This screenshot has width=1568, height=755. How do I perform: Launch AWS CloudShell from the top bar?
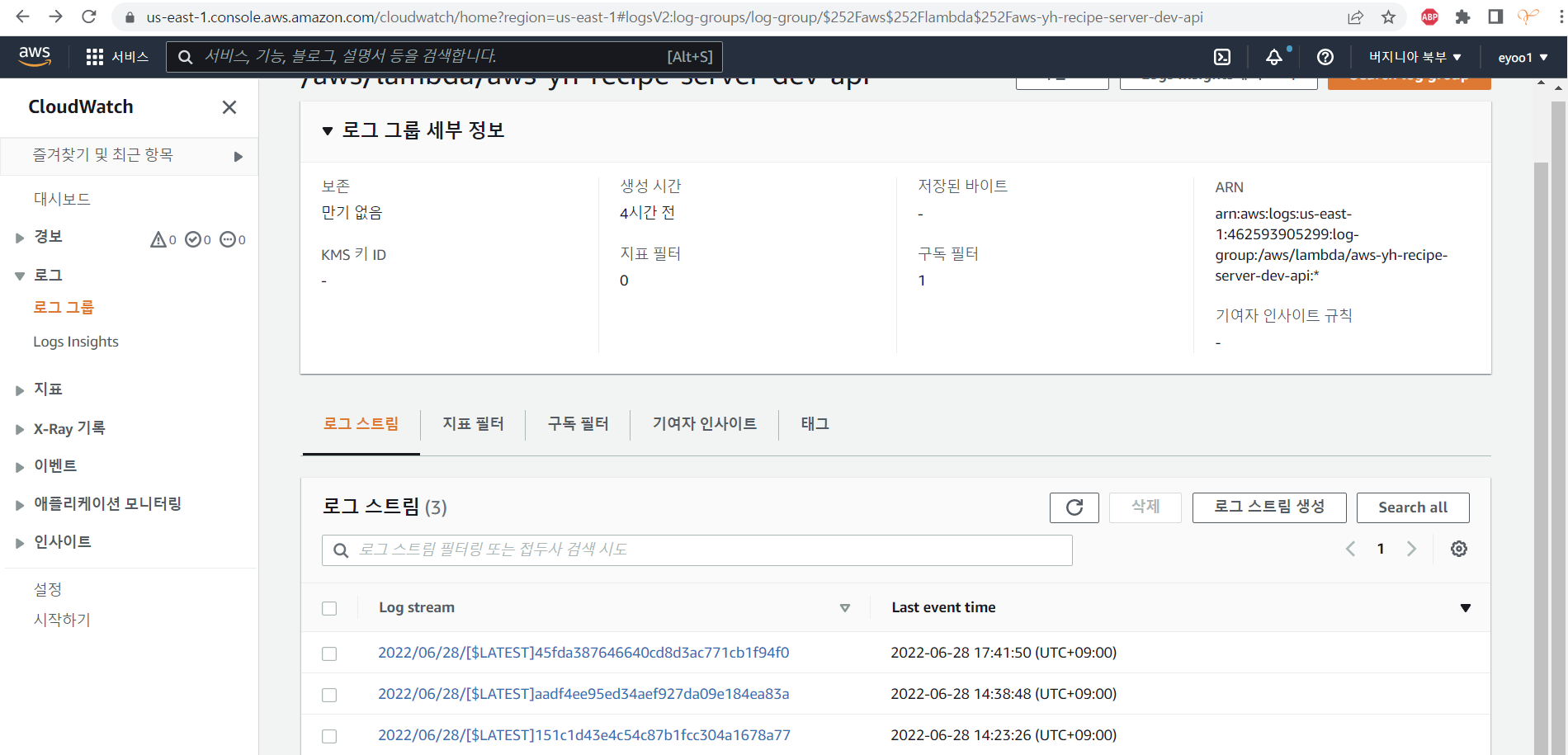click(1222, 57)
